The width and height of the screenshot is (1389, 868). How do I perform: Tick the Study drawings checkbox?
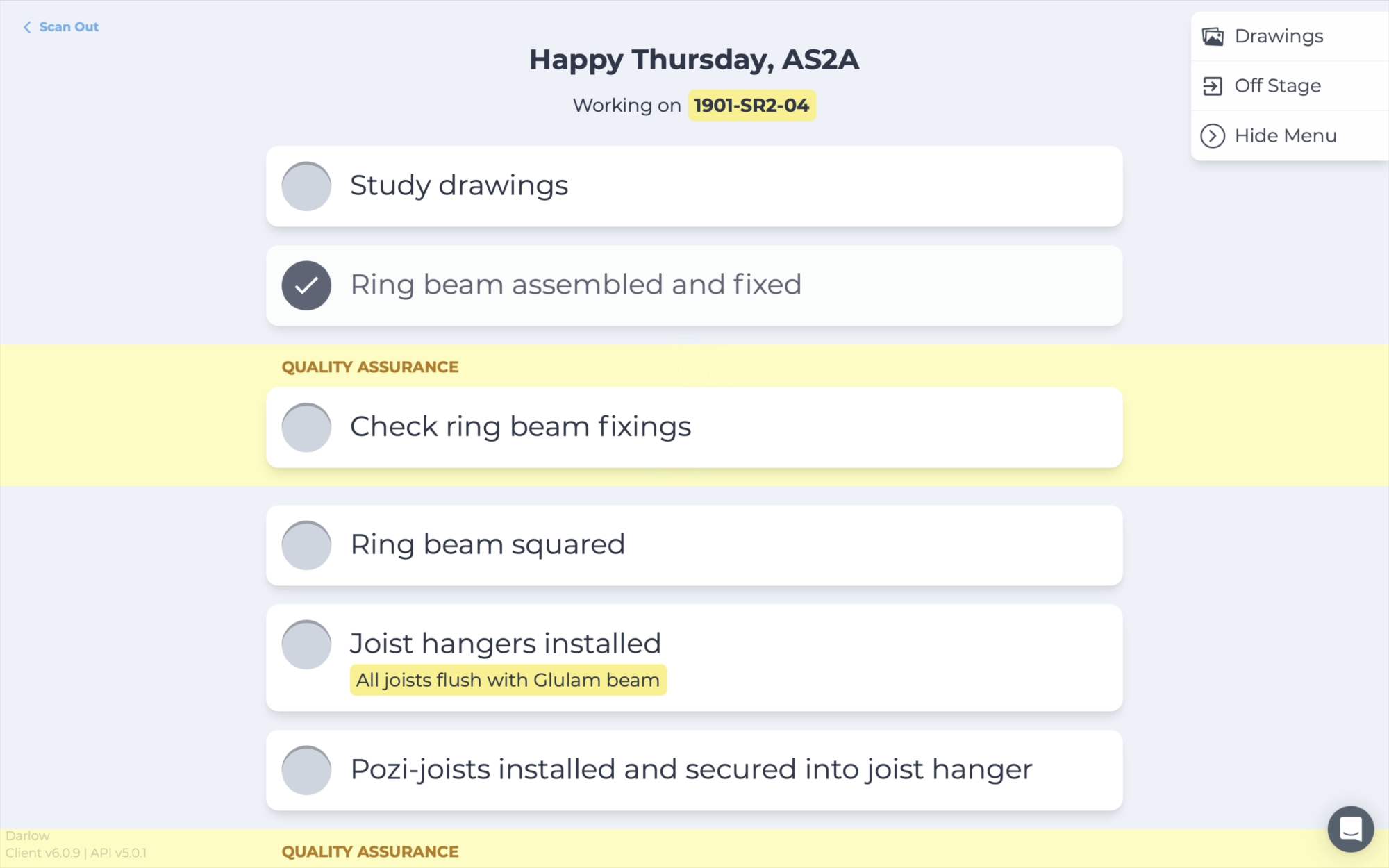tap(306, 186)
